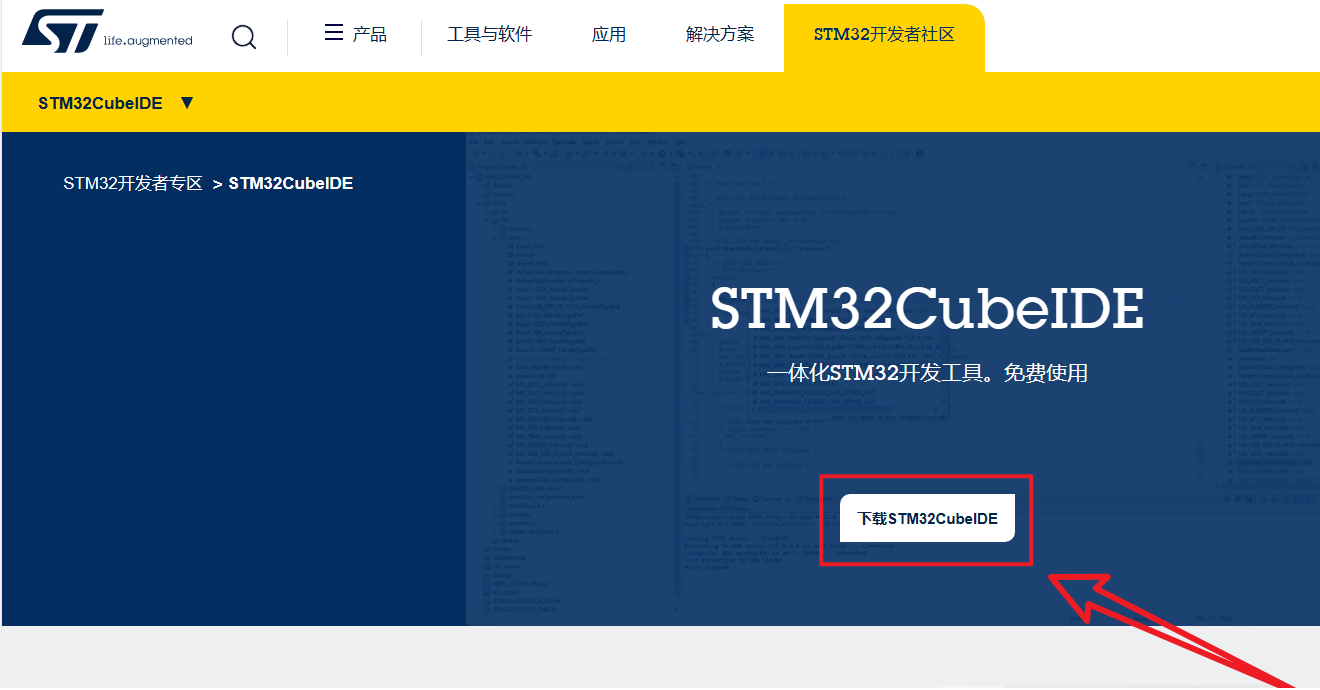Click the STM32CubeIDE breadcrumb item
1320x690 pixels.
point(291,184)
